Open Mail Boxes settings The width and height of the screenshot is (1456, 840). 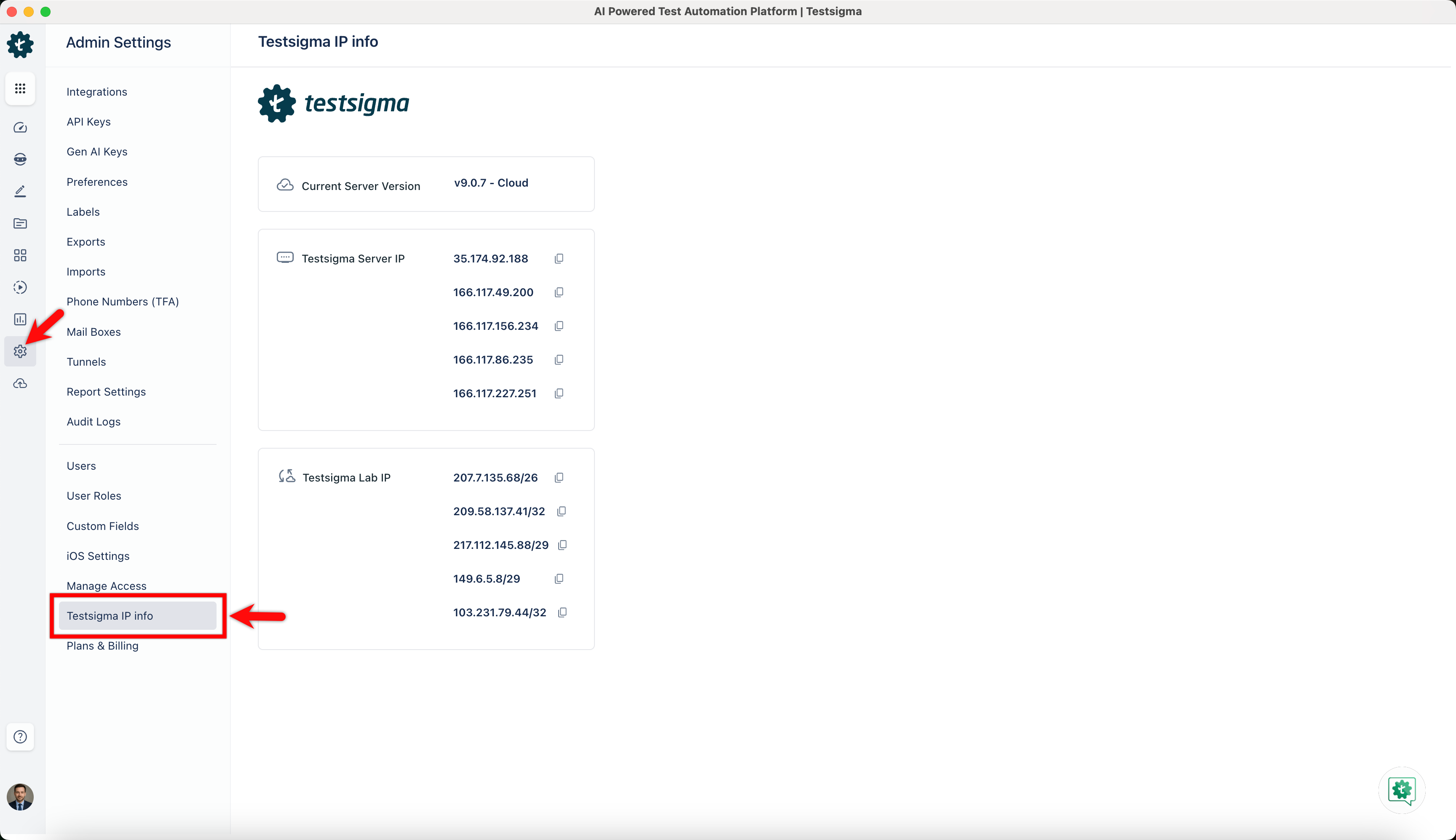coord(94,332)
